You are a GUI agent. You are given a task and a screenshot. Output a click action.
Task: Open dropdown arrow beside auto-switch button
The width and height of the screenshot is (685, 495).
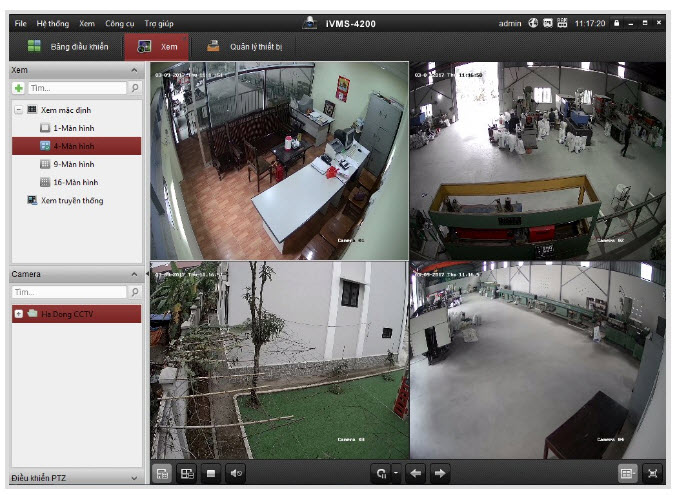(x=395, y=474)
